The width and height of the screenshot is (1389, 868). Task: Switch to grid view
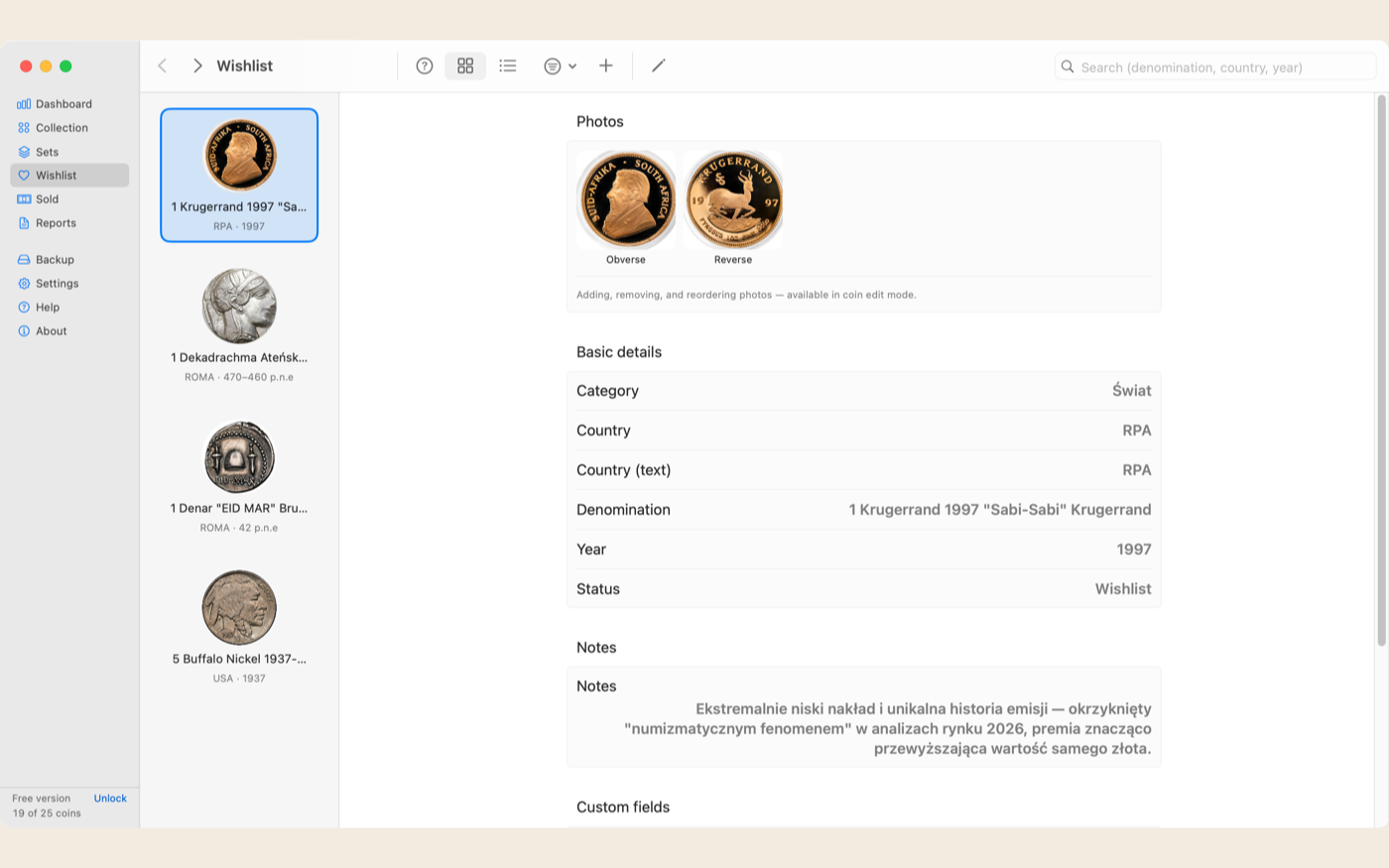pos(465,65)
